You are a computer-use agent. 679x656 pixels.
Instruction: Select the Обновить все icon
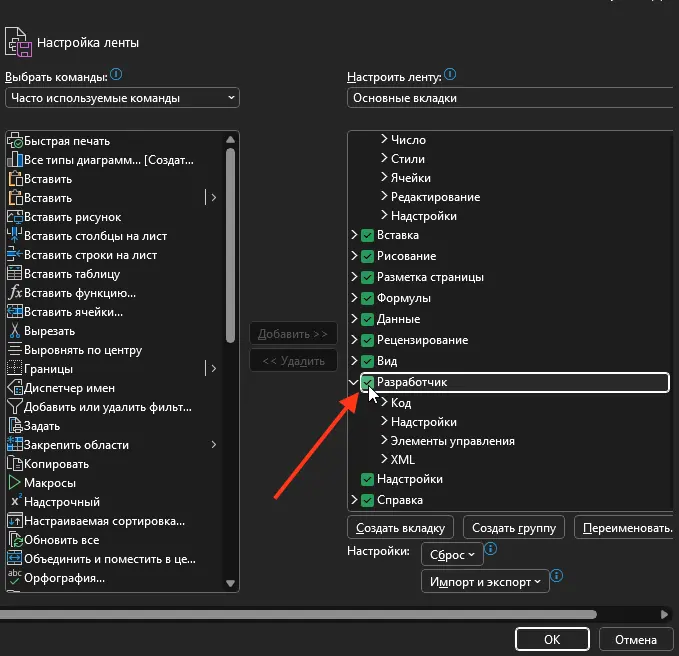15,540
